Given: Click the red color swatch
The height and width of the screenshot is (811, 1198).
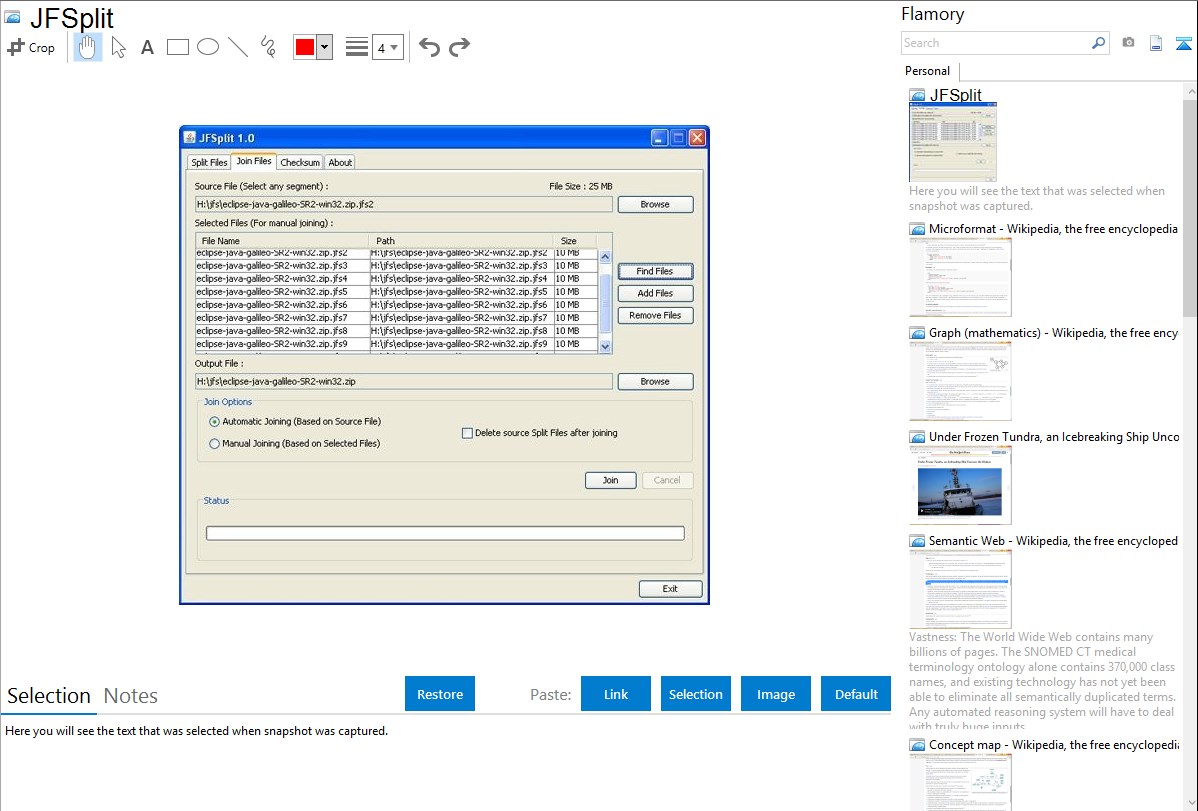Looking at the screenshot, I should point(305,47).
